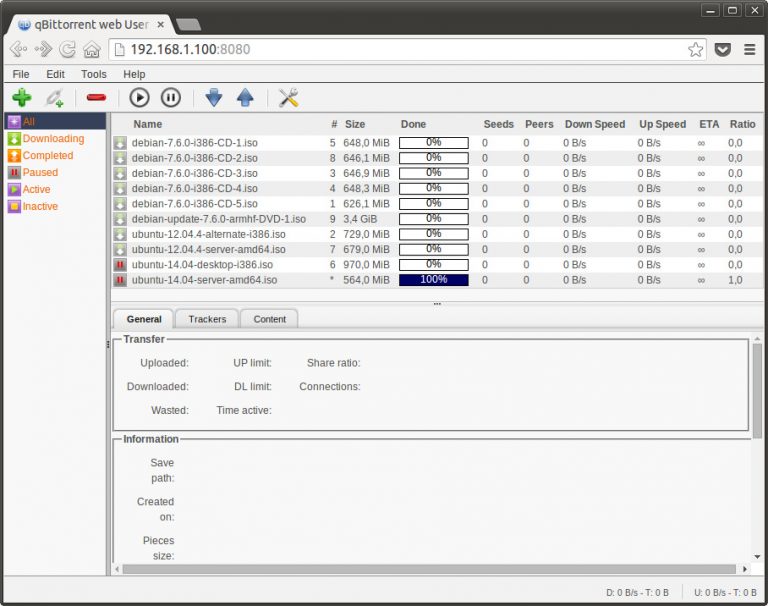Select ubuntu-14.04-desktop-i386.iso torrent
This screenshot has height=606, width=768.
coord(437,265)
